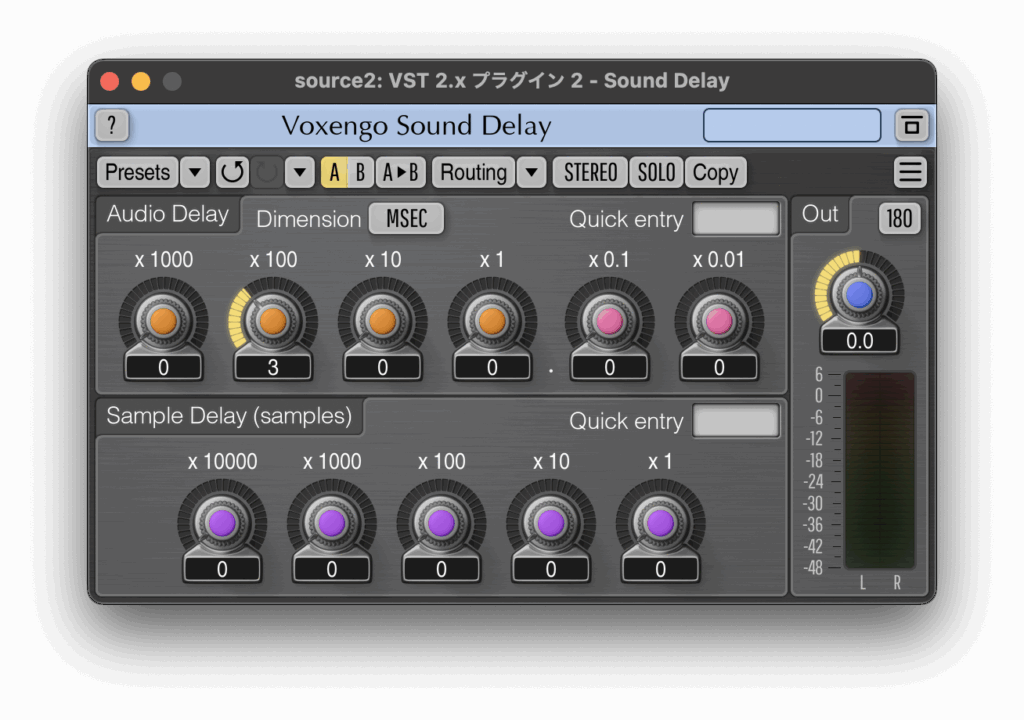Click the Sample Delay Quick entry field
1024x720 pixels.
[736, 420]
